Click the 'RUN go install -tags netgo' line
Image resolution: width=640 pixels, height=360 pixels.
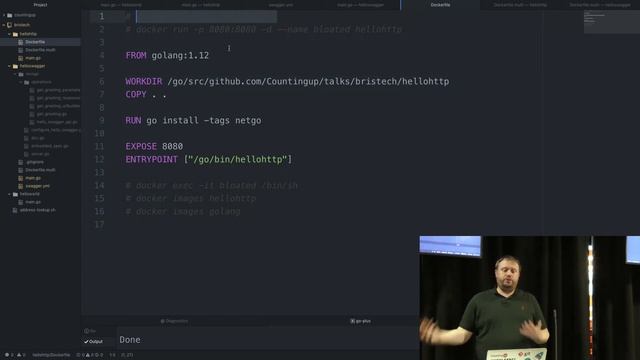(193, 120)
